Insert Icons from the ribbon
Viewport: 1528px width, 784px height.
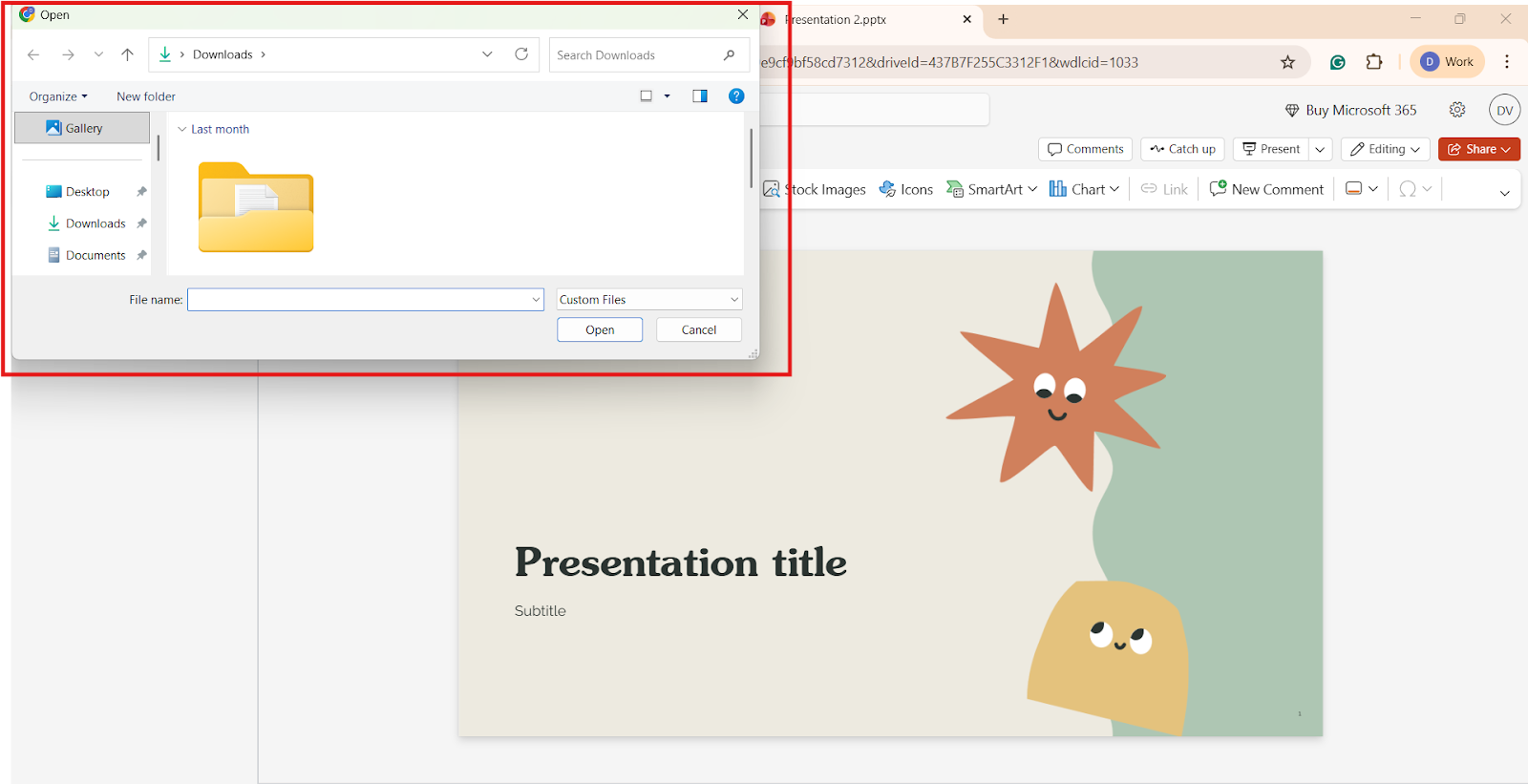(x=906, y=189)
